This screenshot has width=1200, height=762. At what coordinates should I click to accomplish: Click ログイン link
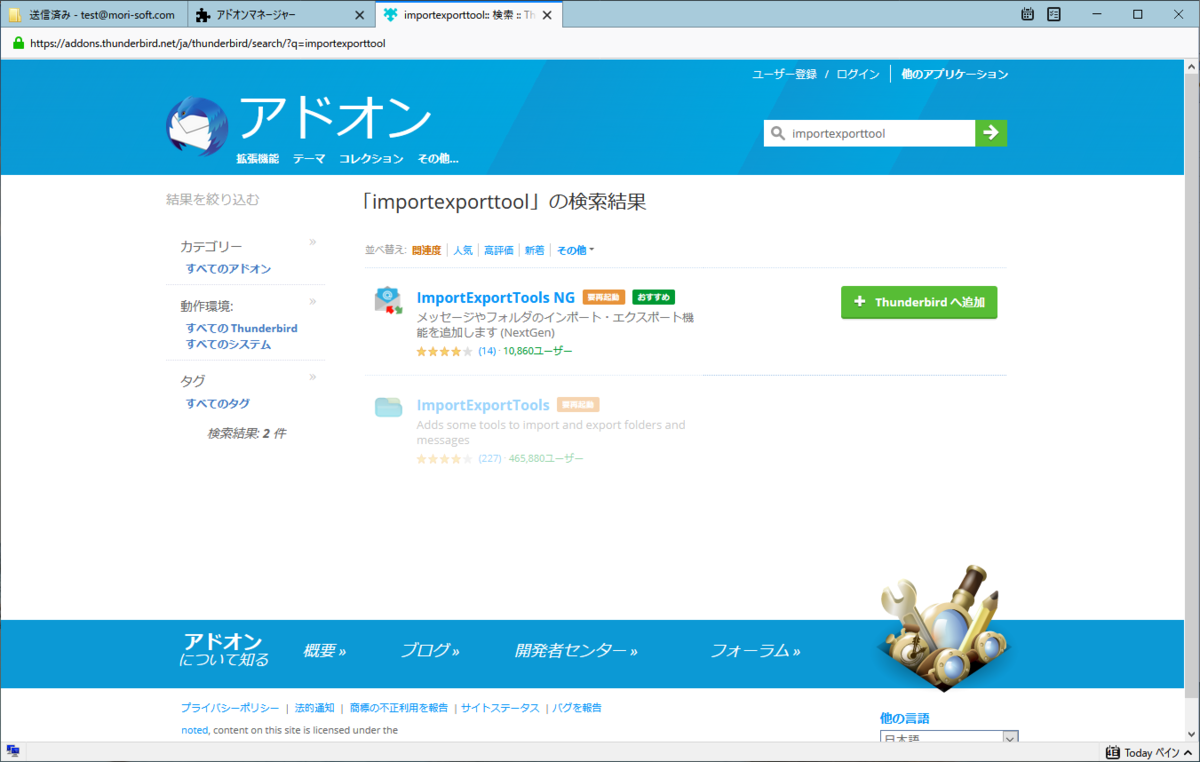pyautogui.click(x=858, y=74)
